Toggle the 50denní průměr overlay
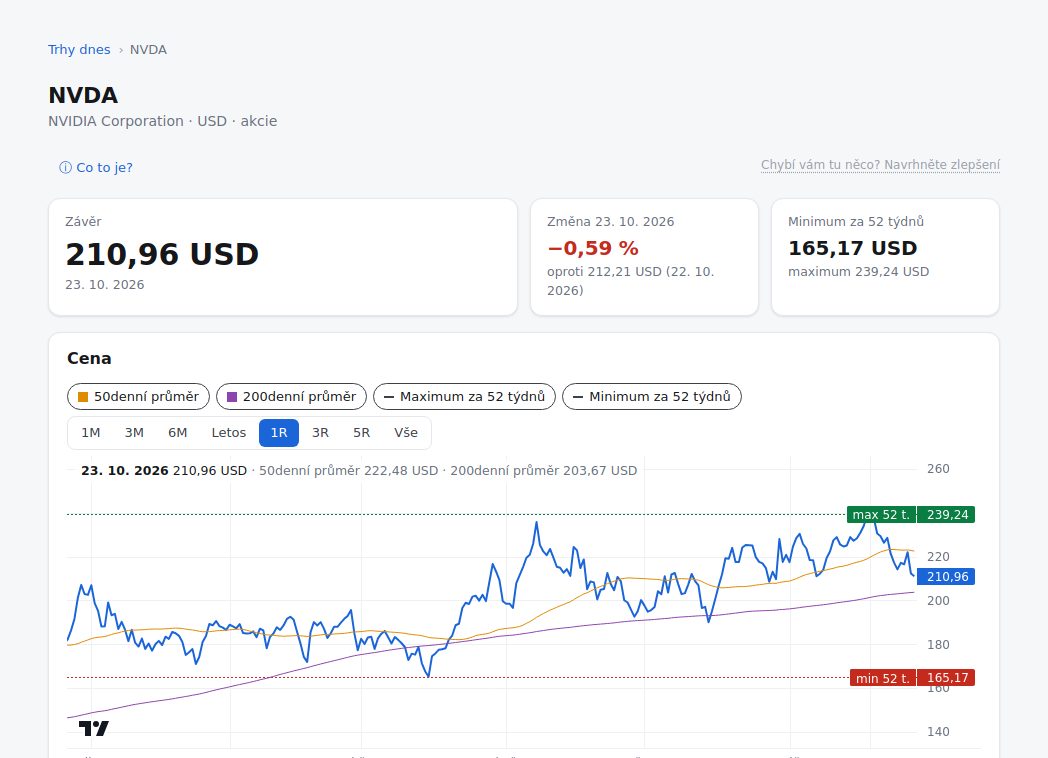 coord(138,396)
